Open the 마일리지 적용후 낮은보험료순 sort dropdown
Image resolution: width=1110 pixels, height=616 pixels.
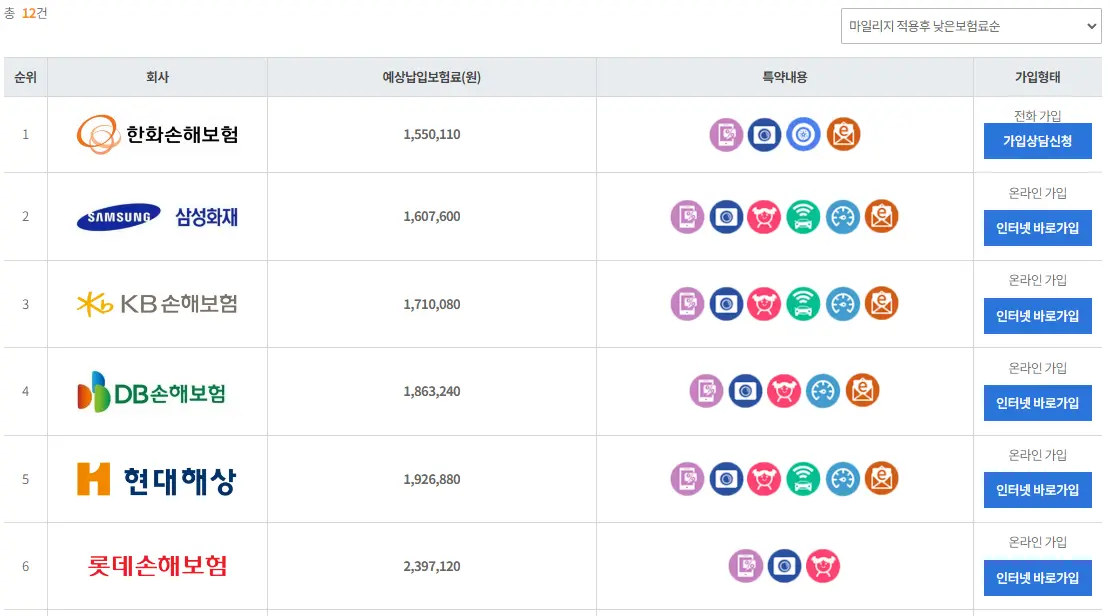(x=971, y=26)
